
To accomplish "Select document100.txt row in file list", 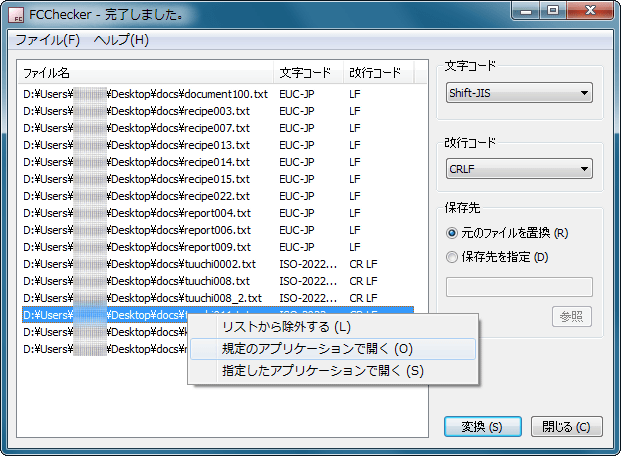I will [145, 94].
